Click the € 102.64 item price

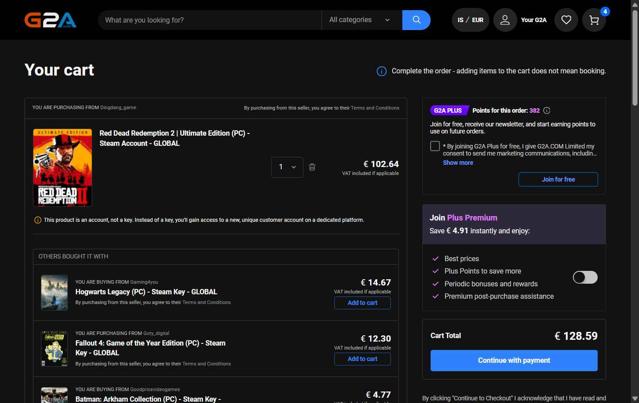pyautogui.click(x=381, y=164)
